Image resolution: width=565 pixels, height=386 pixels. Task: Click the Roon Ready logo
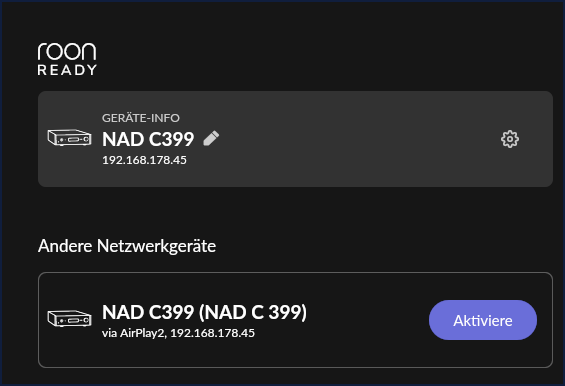(x=67, y=59)
